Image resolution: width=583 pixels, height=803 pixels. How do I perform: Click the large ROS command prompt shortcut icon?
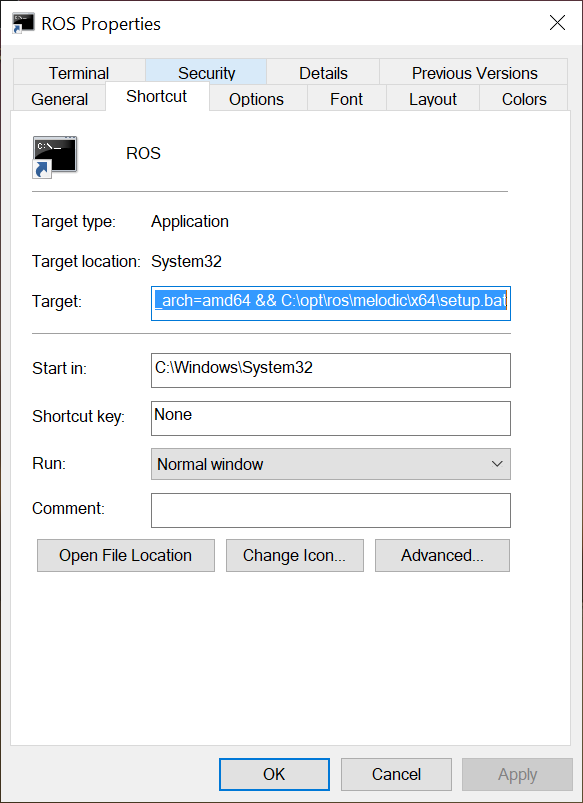click(x=55, y=157)
